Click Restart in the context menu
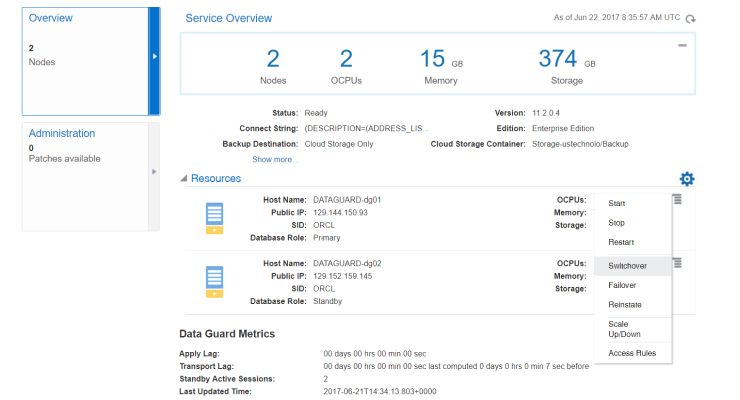This screenshot has height=400, width=740. [x=621, y=242]
